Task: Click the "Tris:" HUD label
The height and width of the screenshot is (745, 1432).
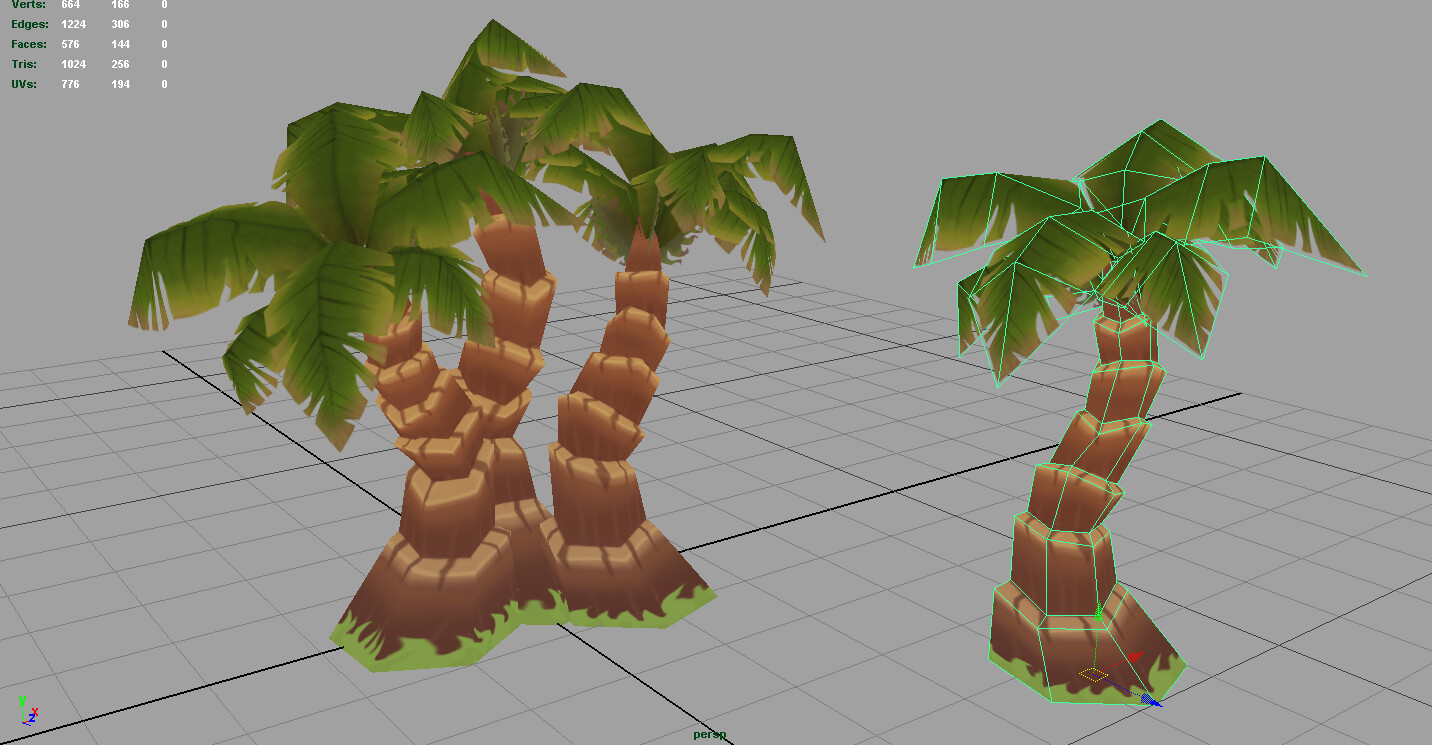Action: (24, 64)
